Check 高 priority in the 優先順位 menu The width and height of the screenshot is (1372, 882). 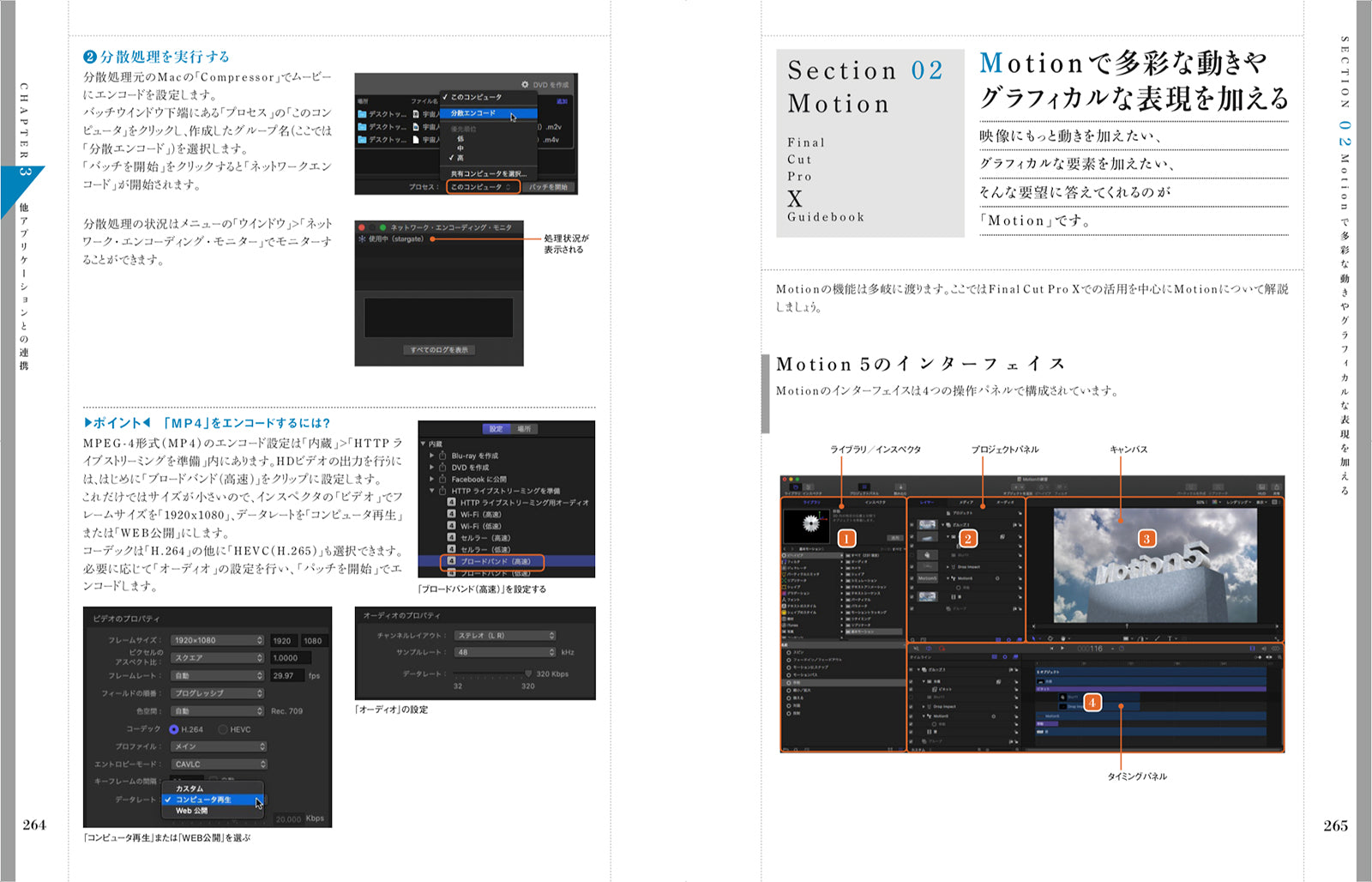[x=460, y=158]
